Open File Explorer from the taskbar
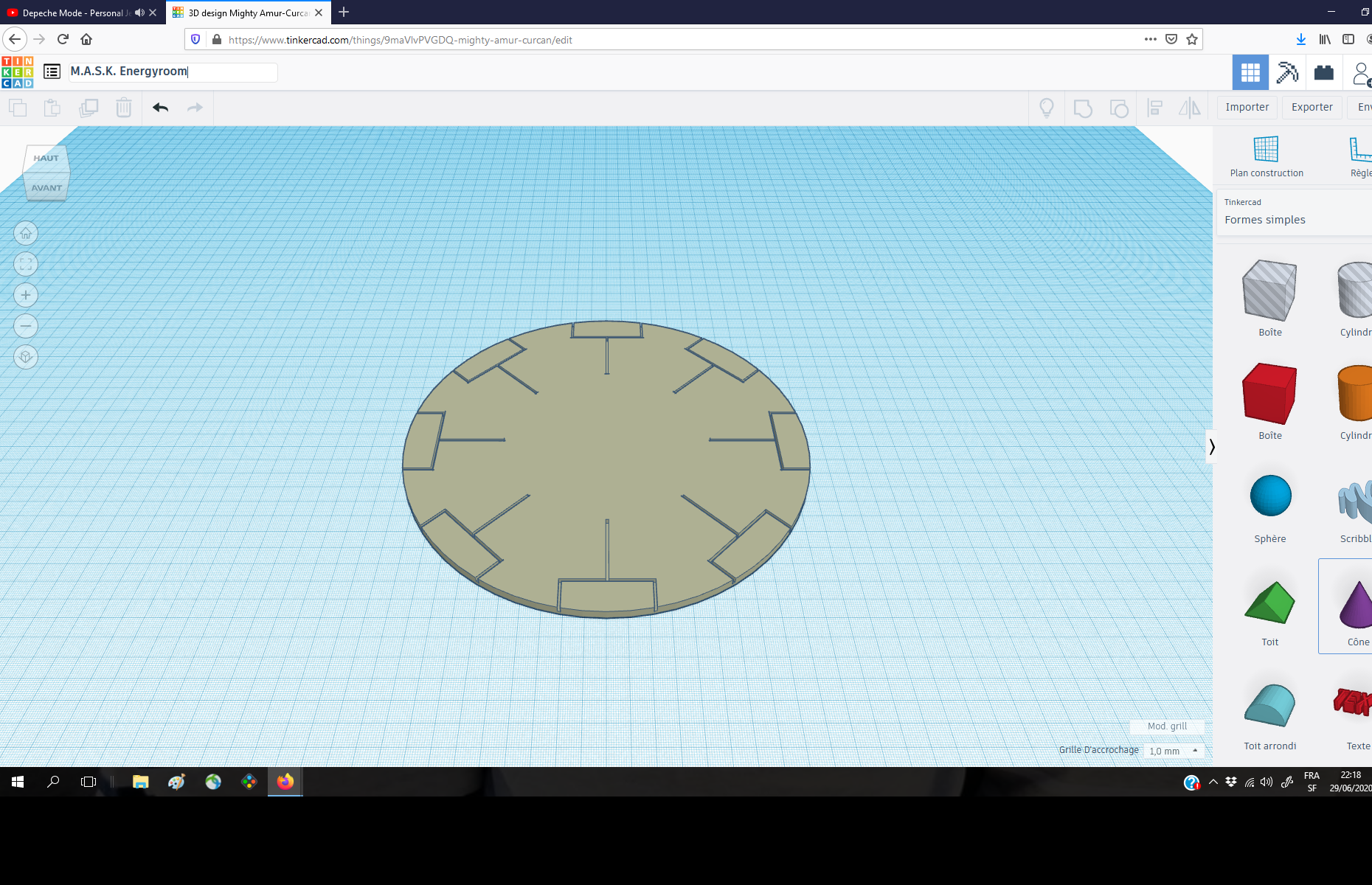1372x885 pixels. pos(140,782)
